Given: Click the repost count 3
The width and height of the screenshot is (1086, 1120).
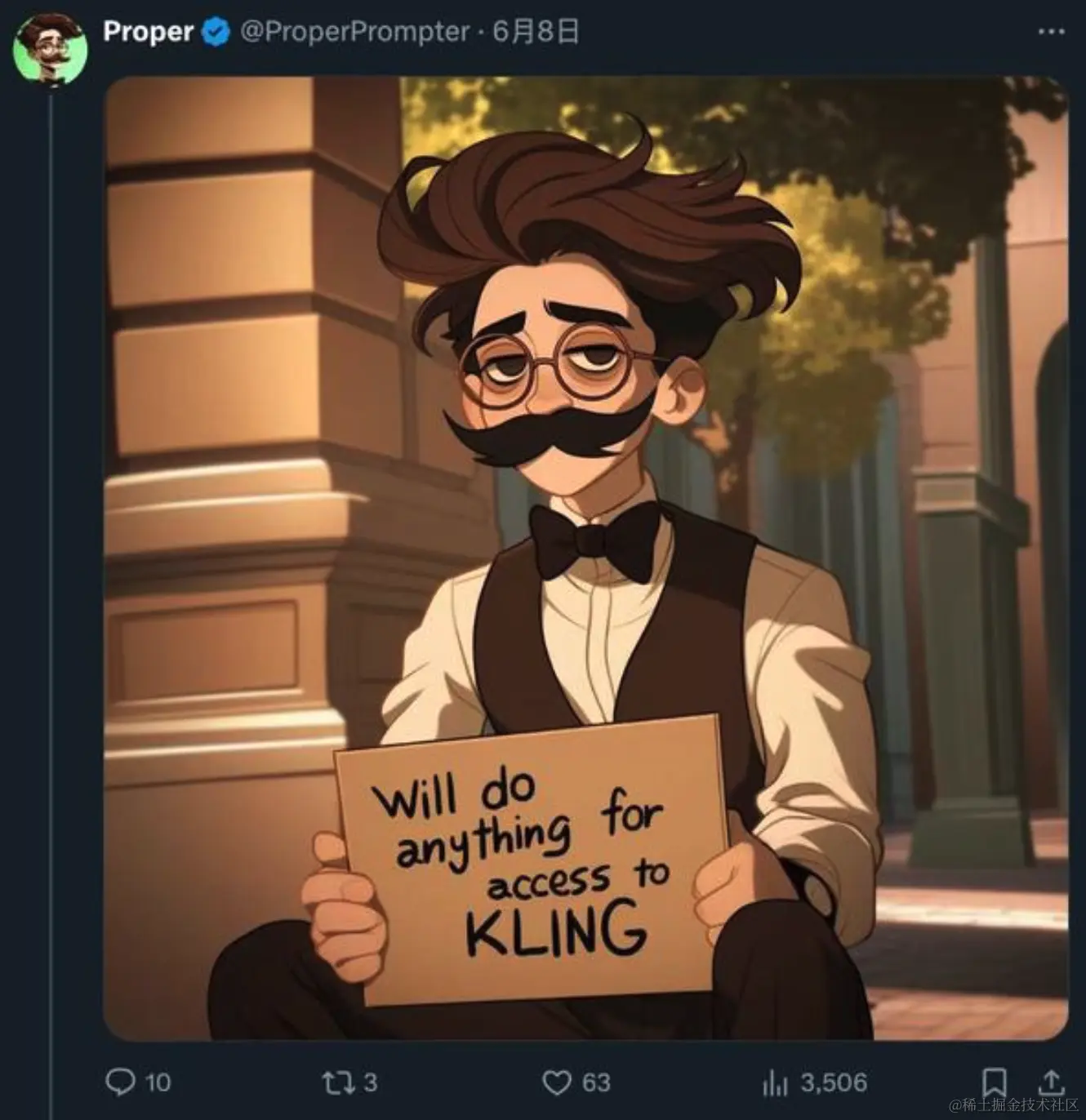Looking at the screenshot, I should [370, 1083].
